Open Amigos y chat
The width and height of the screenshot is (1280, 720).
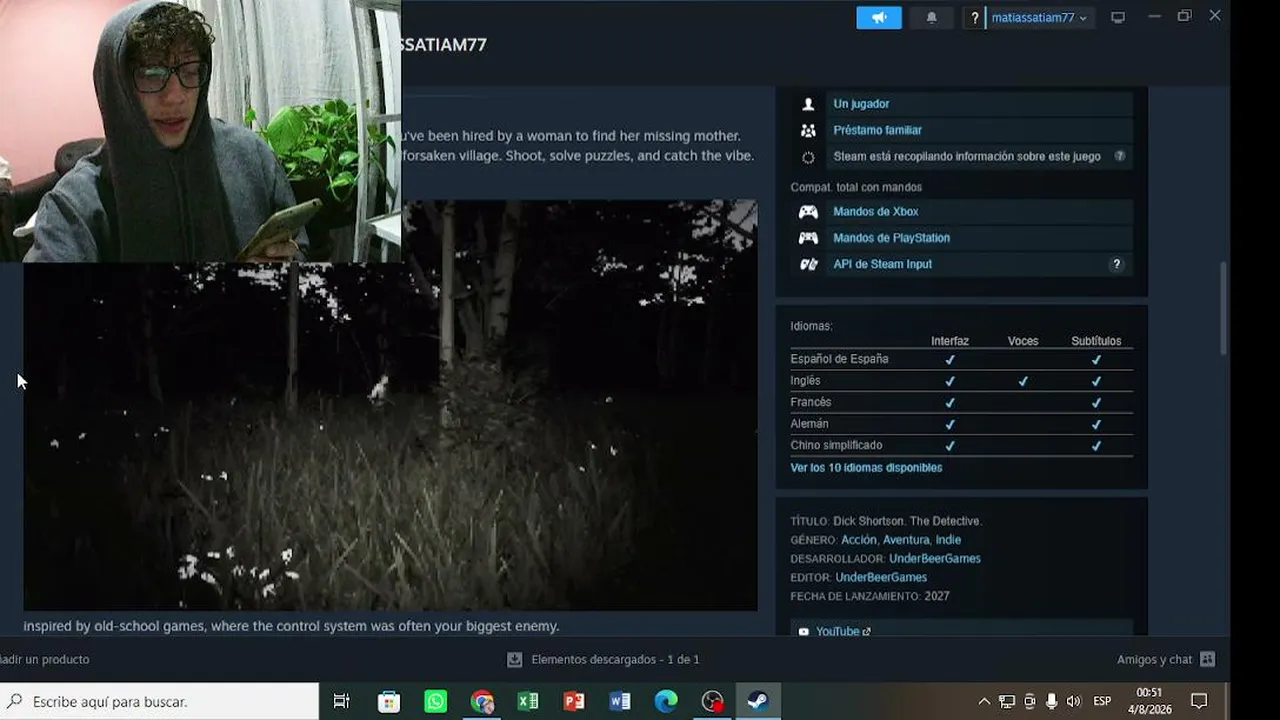point(1154,660)
